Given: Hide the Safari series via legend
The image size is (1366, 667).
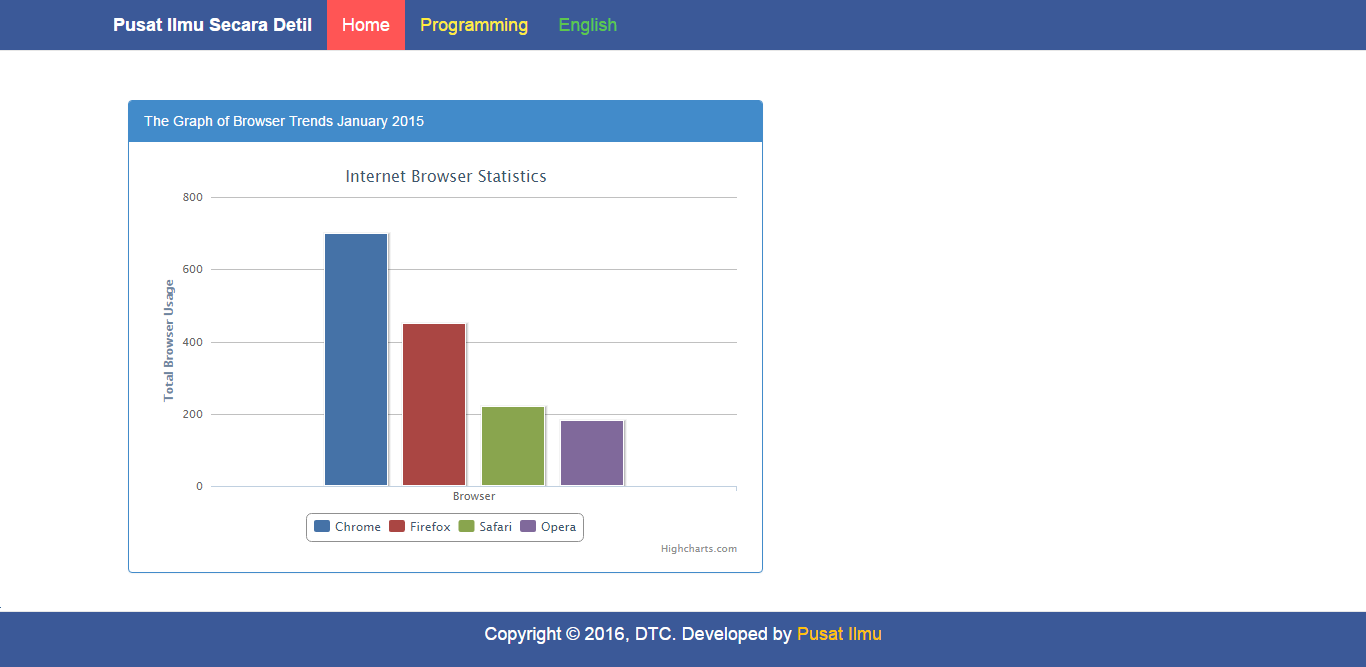Looking at the screenshot, I should click(x=495, y=526).
